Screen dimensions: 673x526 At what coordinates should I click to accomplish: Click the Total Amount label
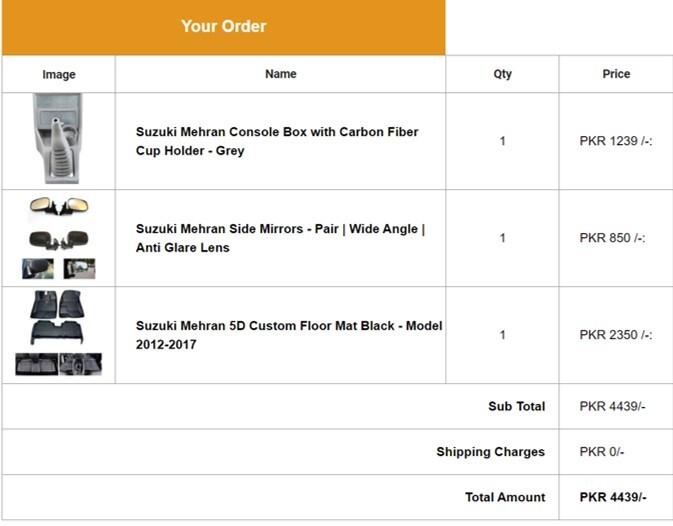point(505,497)
